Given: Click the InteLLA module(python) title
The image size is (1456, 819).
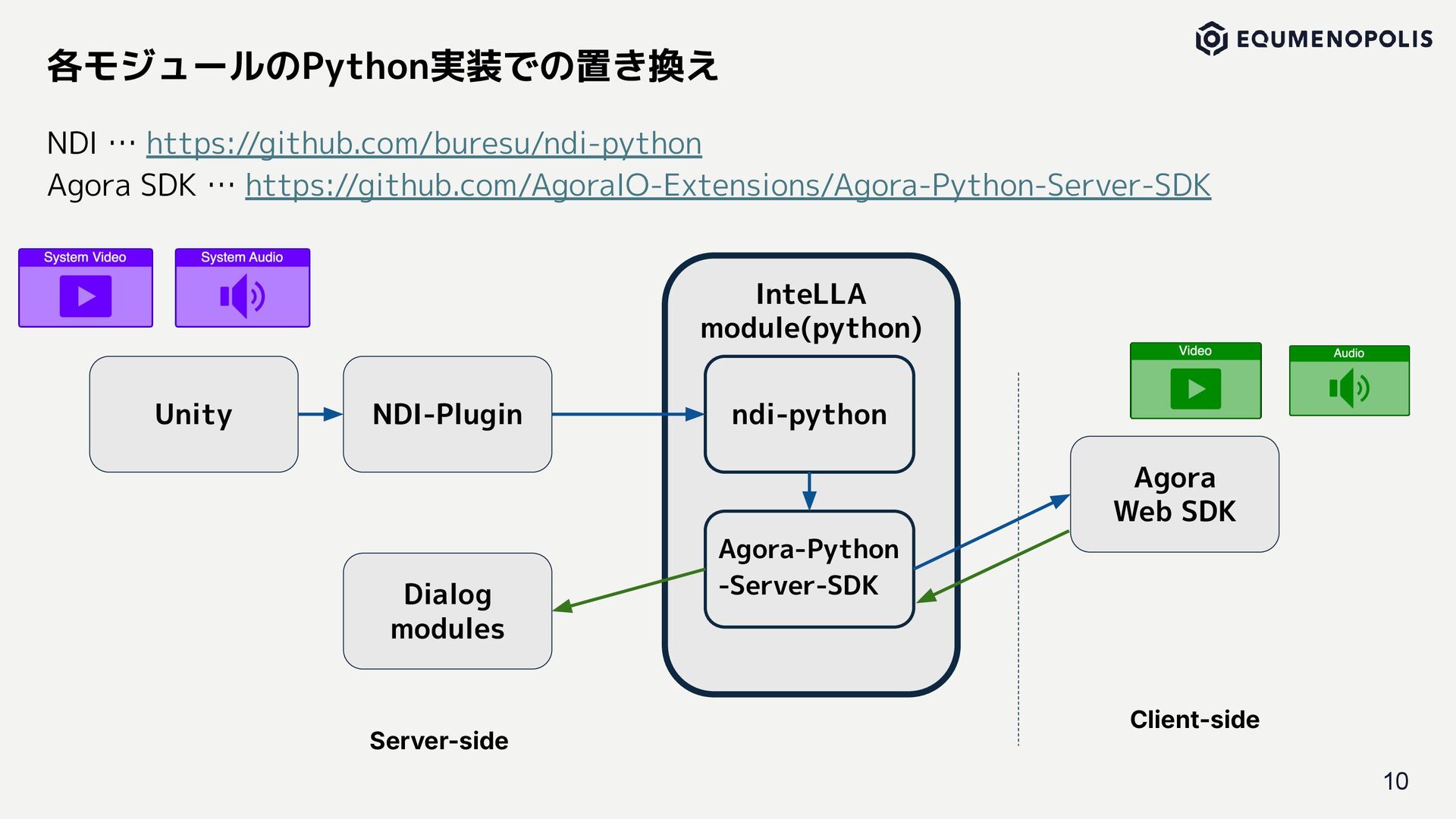Looking at the screenshot, I should (811, 311).
